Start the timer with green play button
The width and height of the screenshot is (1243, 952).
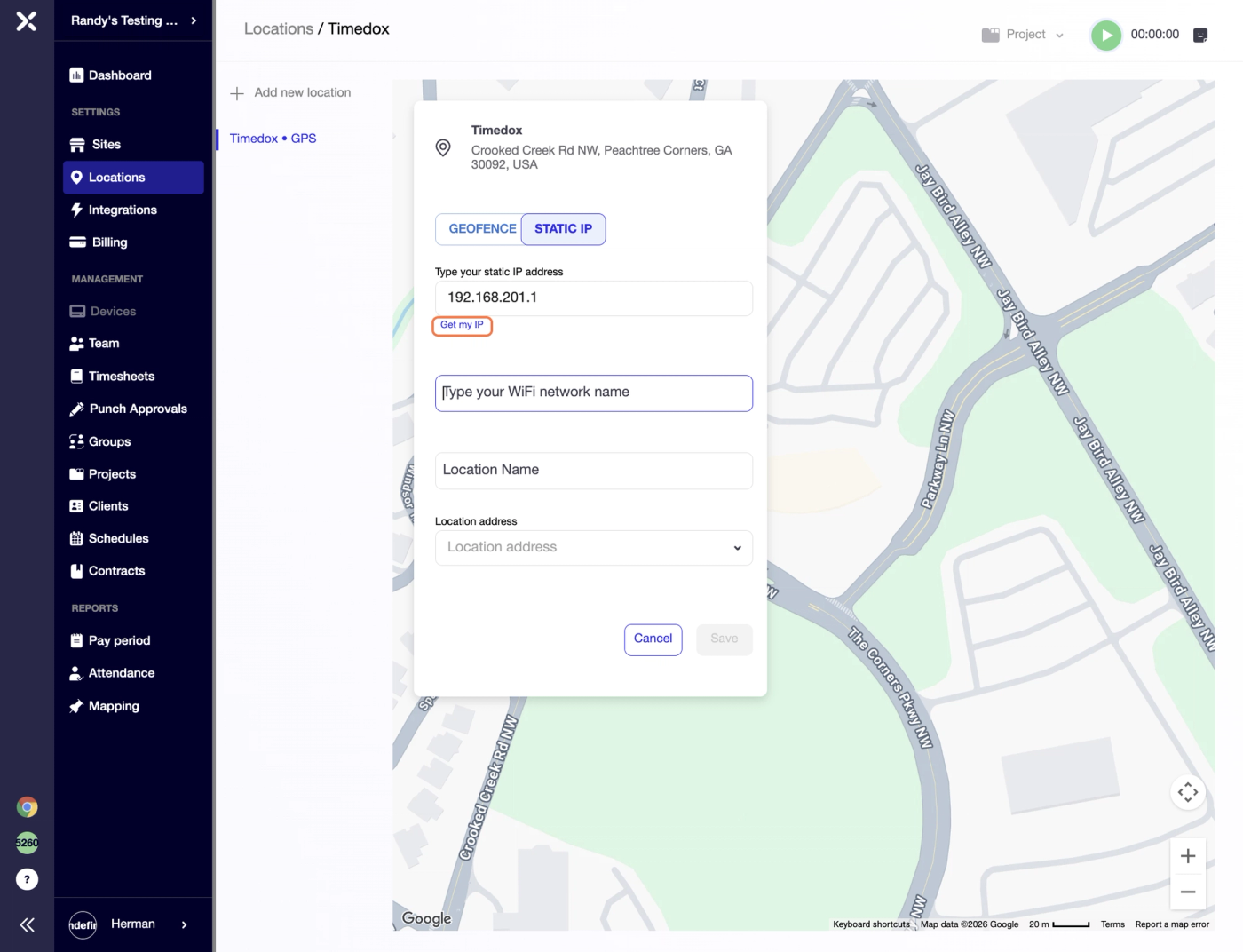pyautogui.click(x=1106, y=36)
